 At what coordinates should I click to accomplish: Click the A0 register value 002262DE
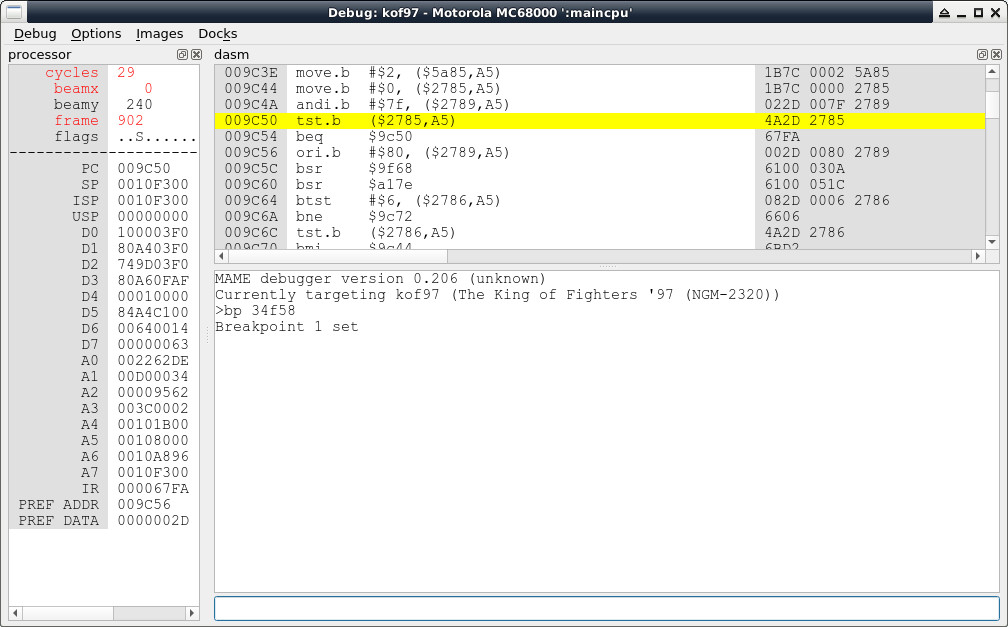153,360
